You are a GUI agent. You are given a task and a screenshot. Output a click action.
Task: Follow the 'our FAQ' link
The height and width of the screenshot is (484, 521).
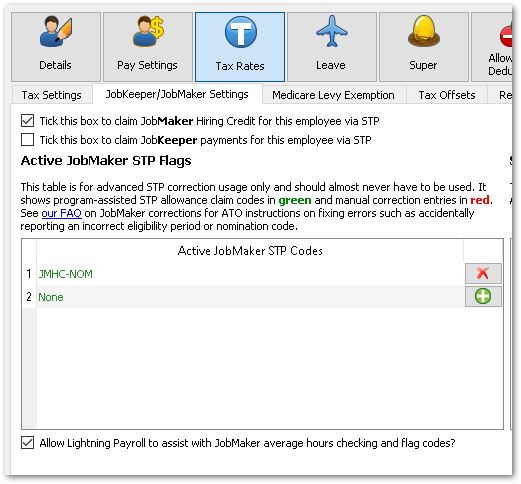point(61,213)
